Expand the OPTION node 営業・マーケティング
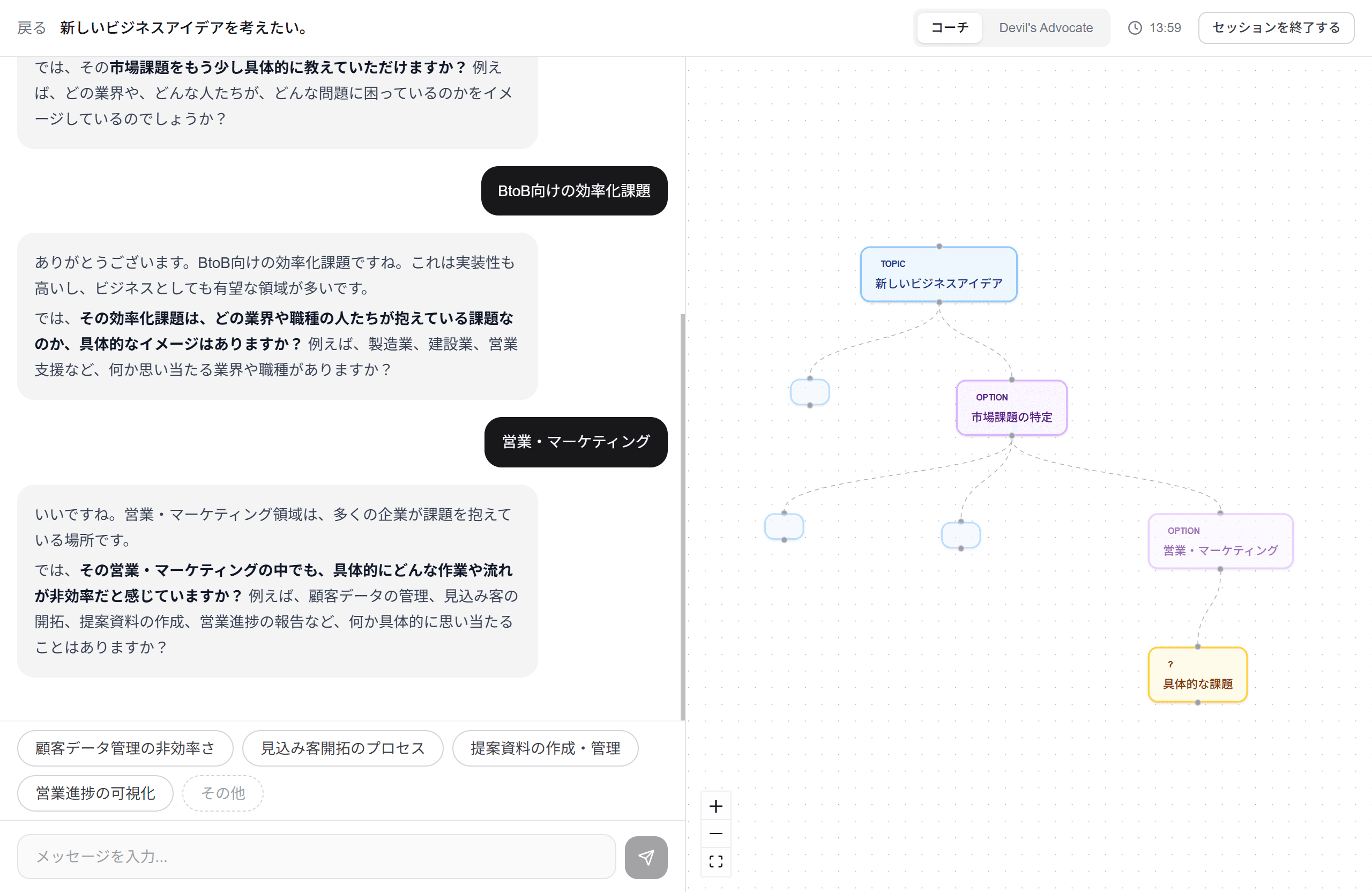1372x892 pixels. [x=1220, y=541]
